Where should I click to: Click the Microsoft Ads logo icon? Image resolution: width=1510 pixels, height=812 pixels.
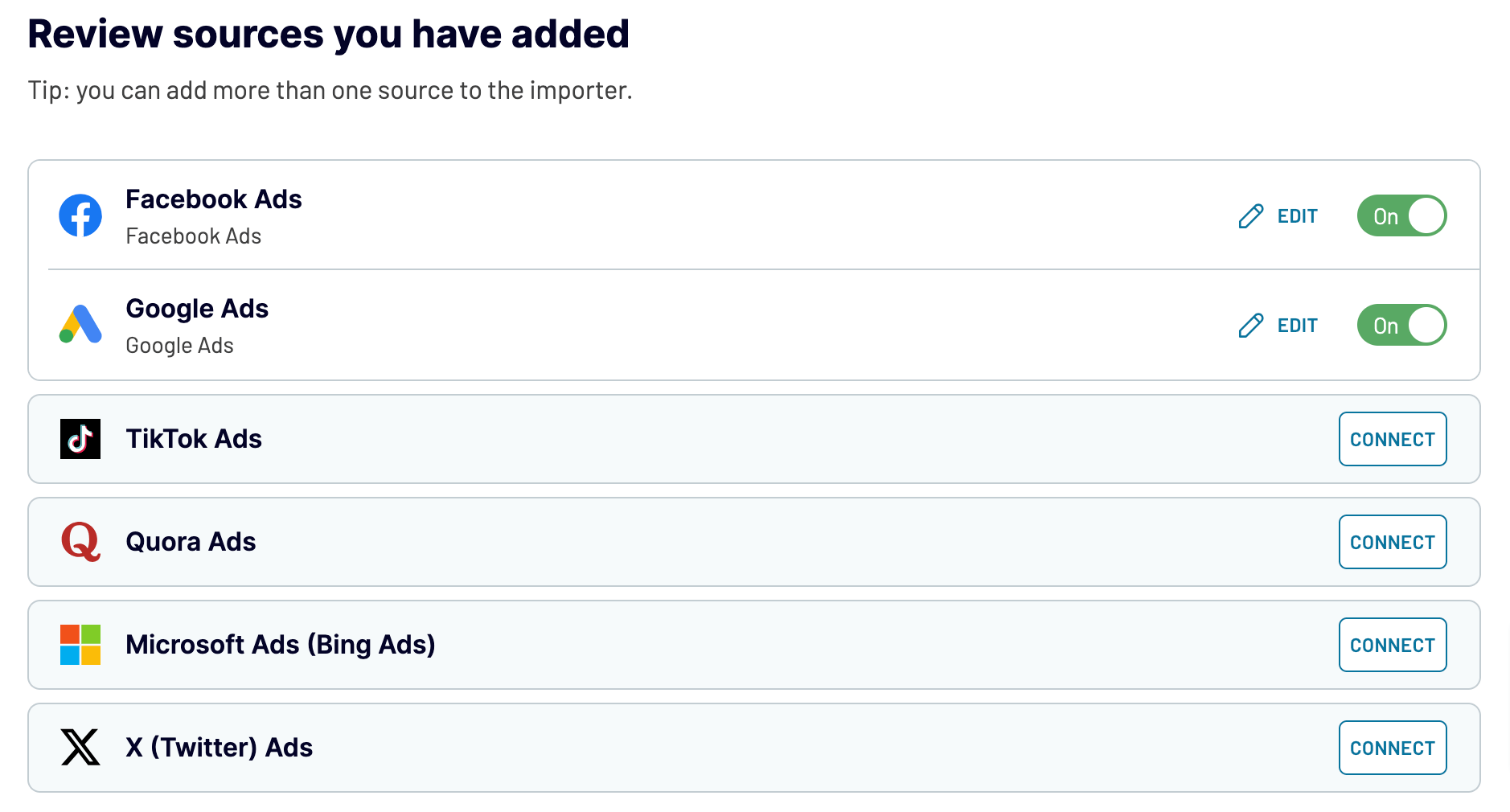tap(80, 645)
